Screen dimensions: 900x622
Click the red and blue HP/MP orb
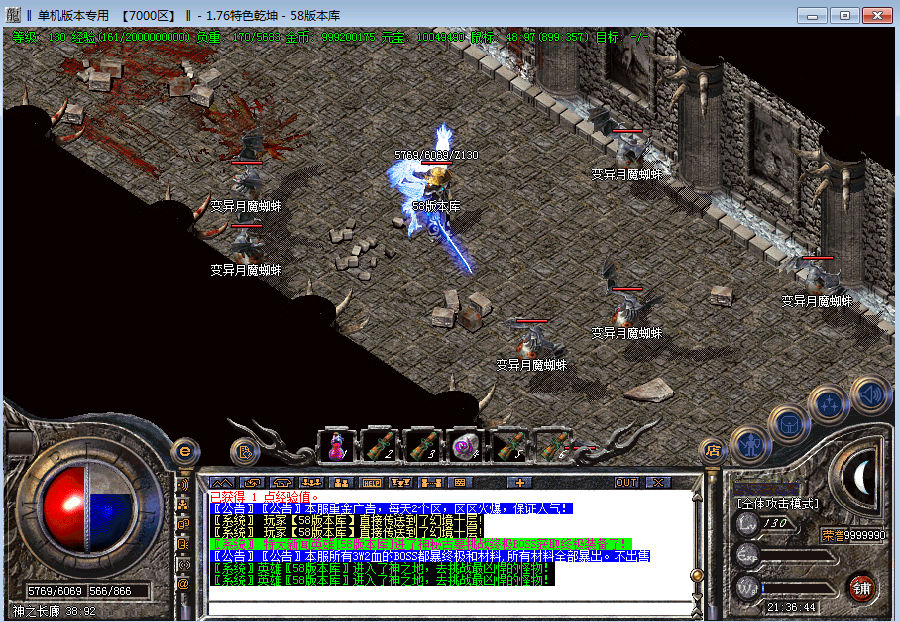[87, 506]
